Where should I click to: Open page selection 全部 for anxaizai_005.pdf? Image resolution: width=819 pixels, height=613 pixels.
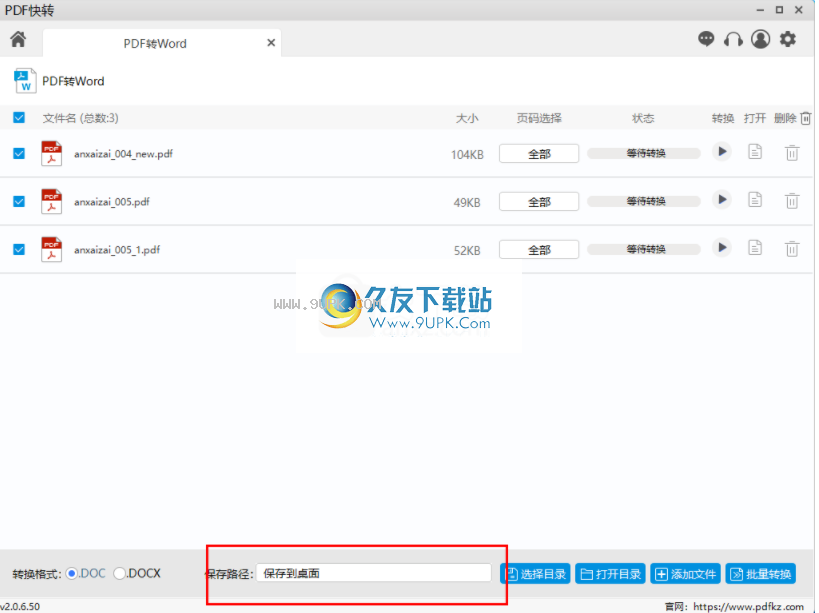click(539, 202)
